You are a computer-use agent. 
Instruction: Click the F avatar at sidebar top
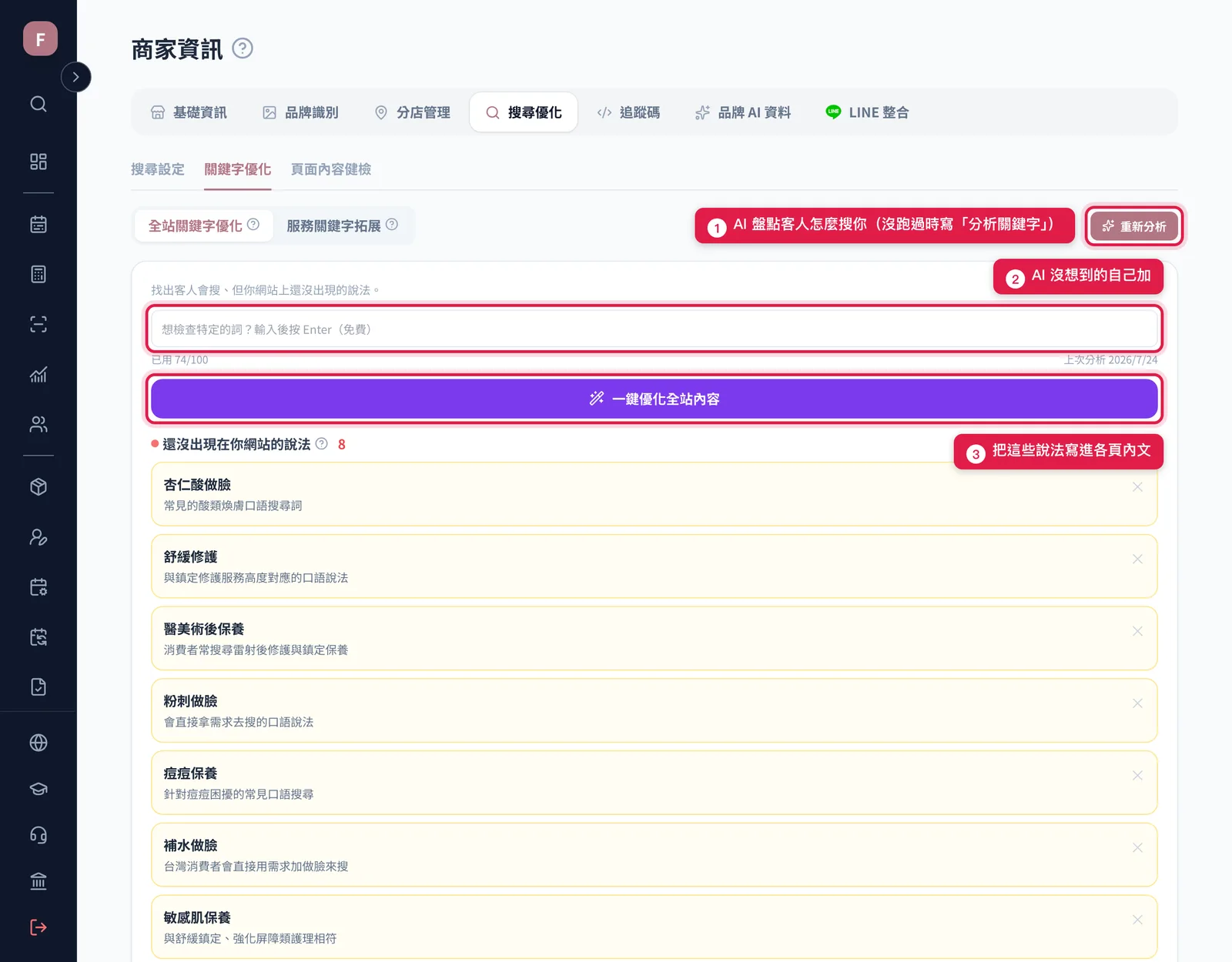pyautogui.click(x=40, y=38)
